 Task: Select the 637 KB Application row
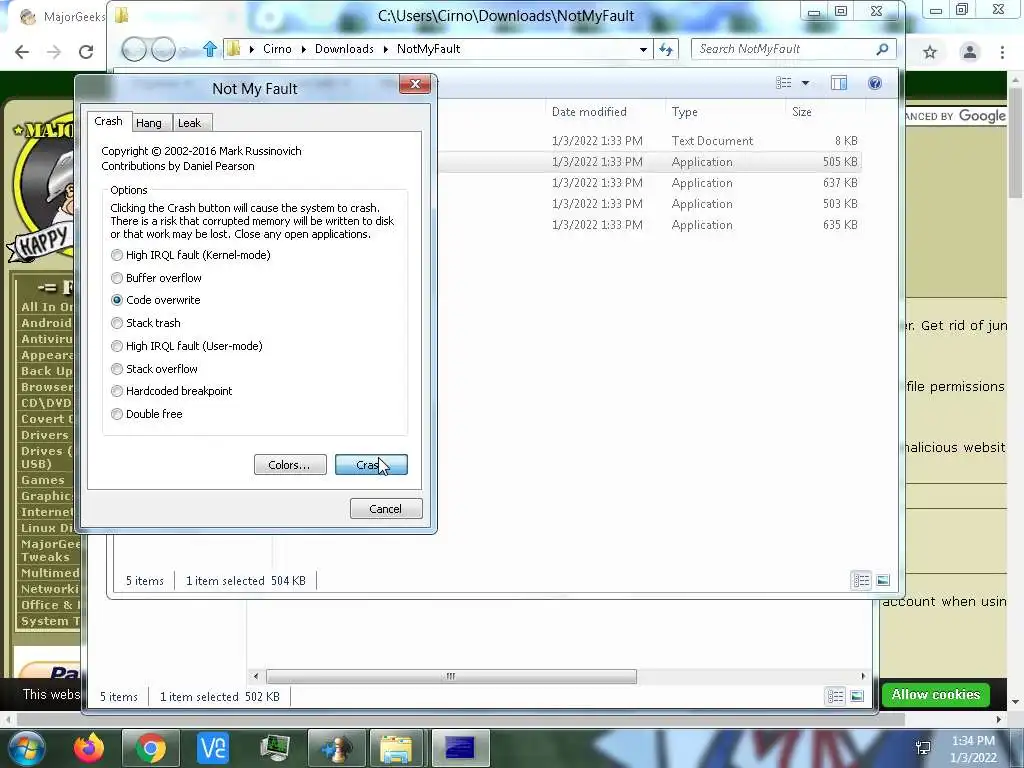(x=650, y=183)
